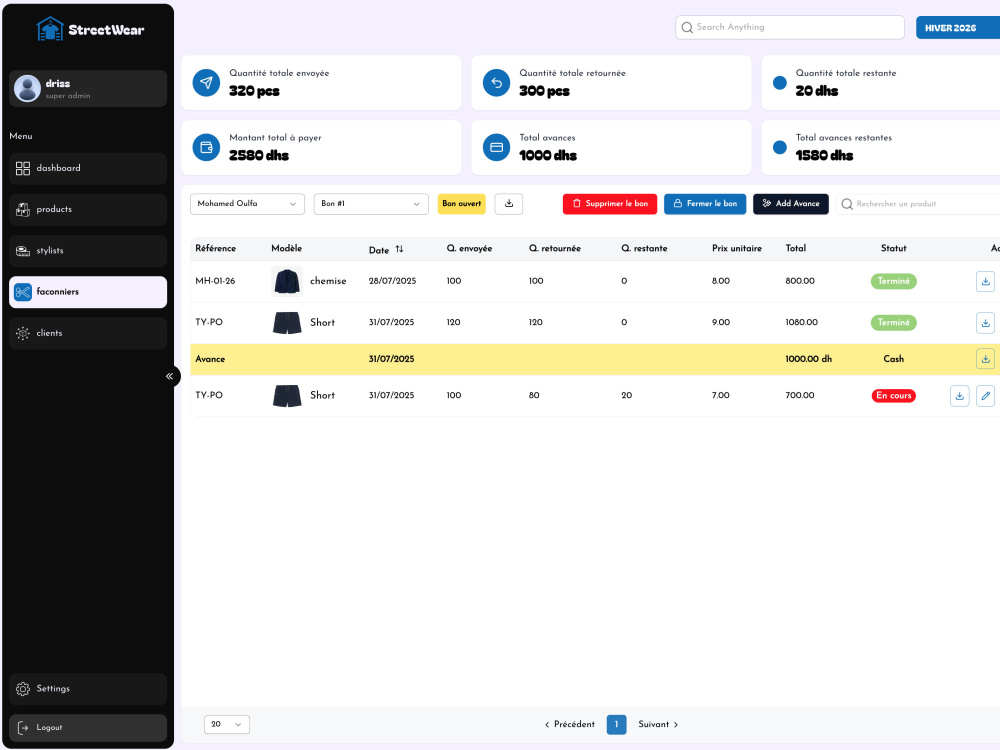The image size is (1000, 750).
Task: Click the blue dot of Quantité totale restante
Action: click(779, 83)
